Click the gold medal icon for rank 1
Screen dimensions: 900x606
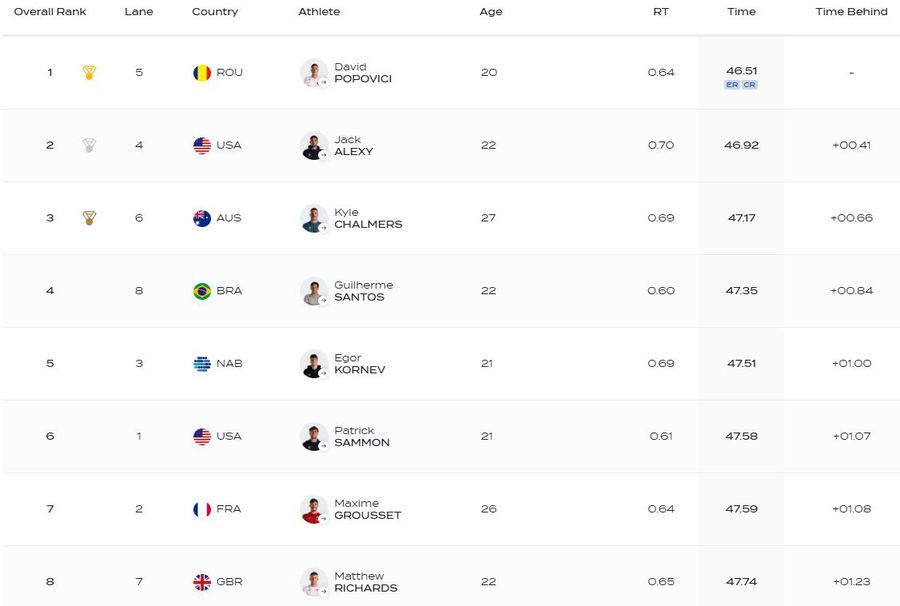coord(89,72)
